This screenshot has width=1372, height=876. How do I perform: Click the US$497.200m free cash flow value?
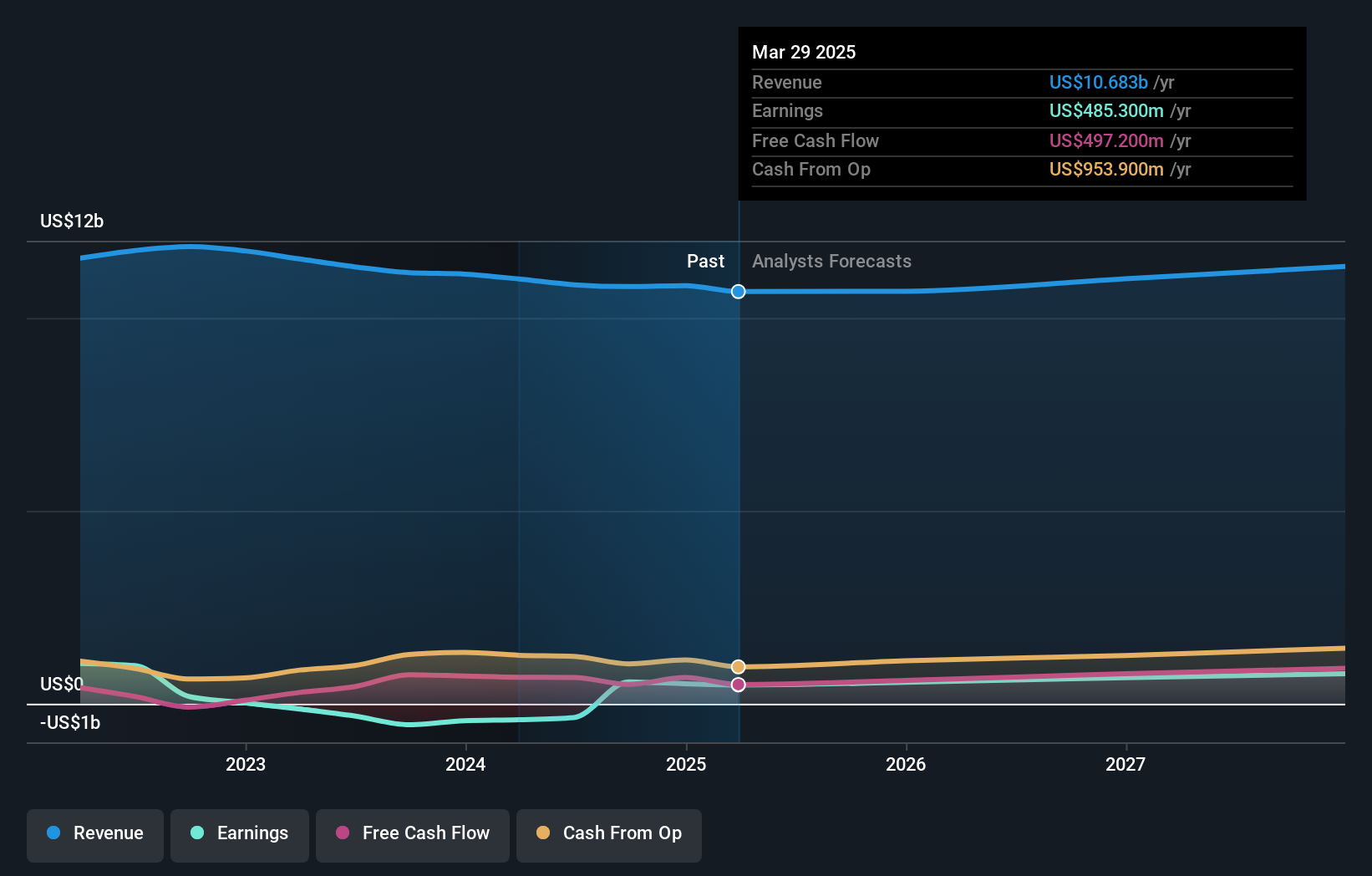point(1106,141)
